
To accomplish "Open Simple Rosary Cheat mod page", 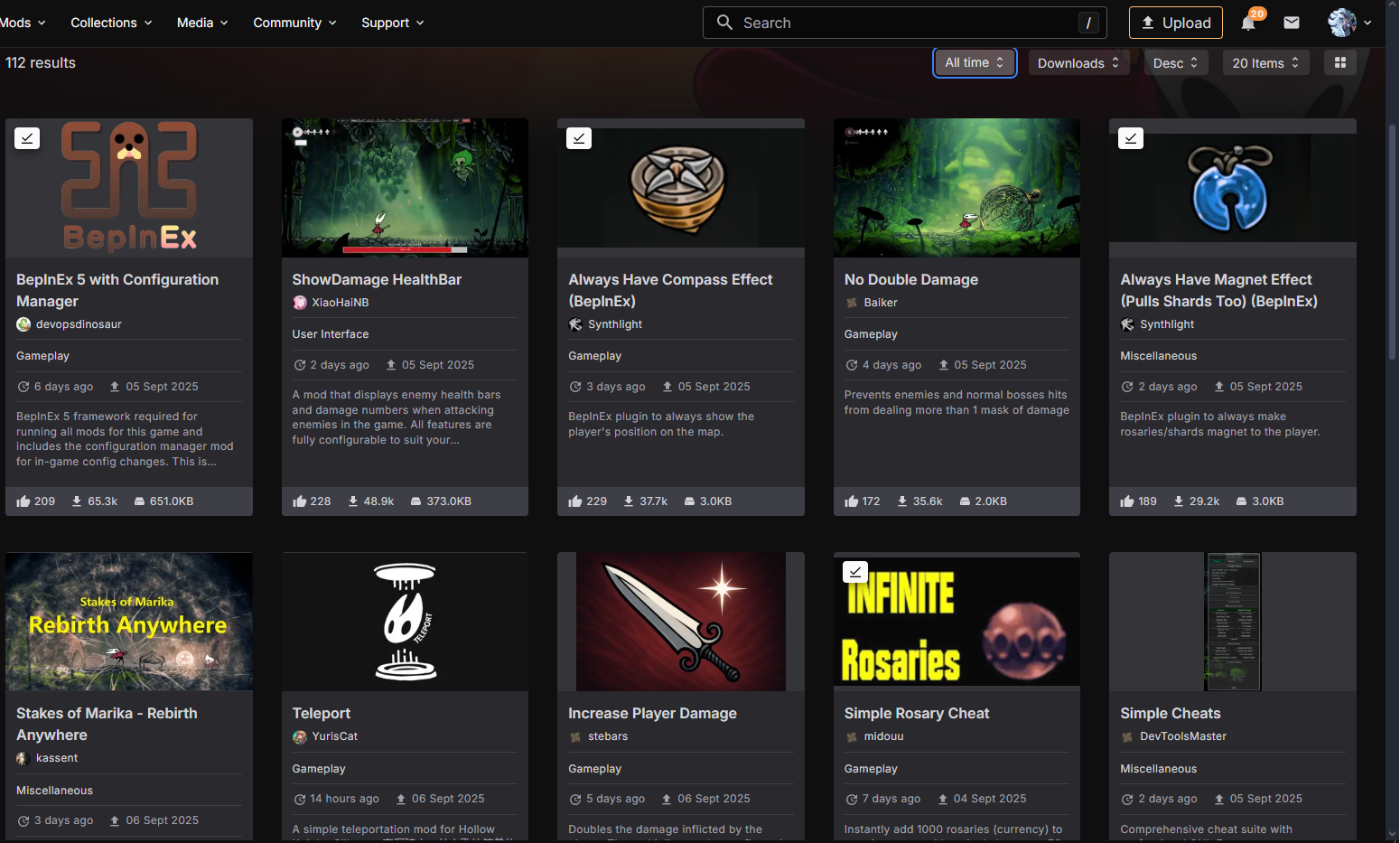I will [917, 714].
